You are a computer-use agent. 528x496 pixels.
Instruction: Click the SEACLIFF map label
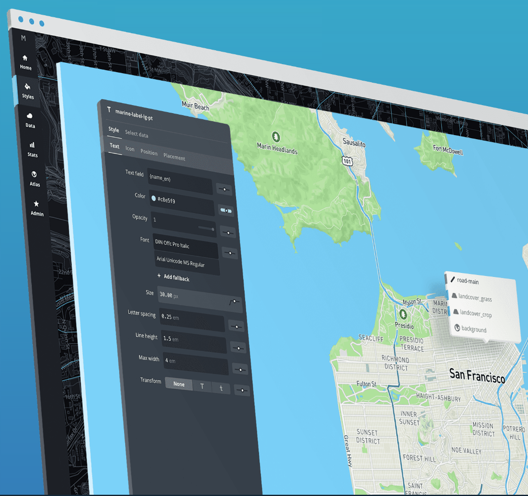[x=371, y=338]
